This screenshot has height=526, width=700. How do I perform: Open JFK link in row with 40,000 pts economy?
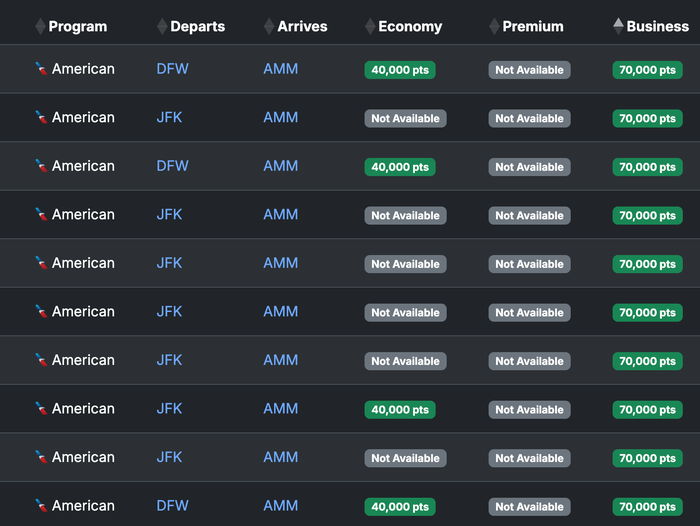[x=169, y=409]
